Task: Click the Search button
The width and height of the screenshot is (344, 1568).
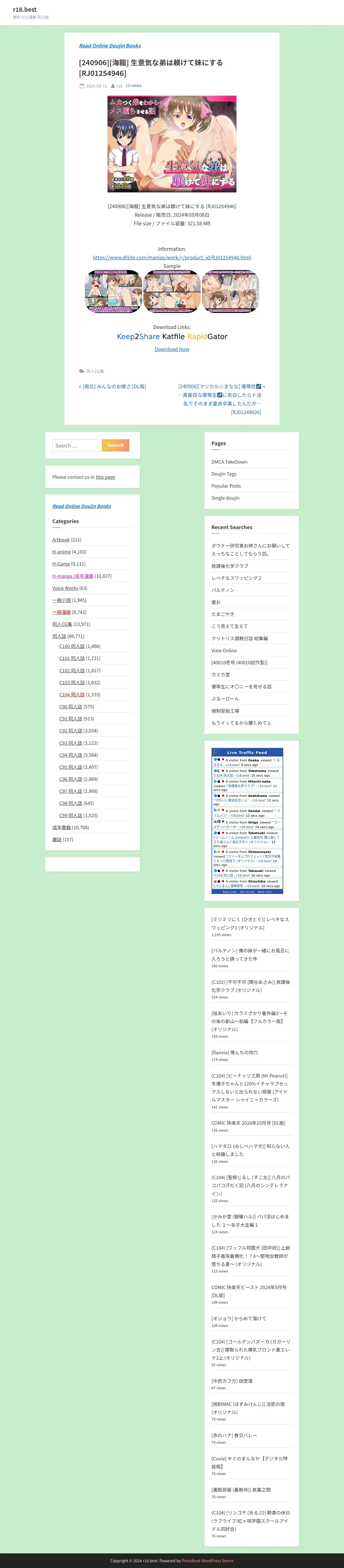Action: coord(115,445)
